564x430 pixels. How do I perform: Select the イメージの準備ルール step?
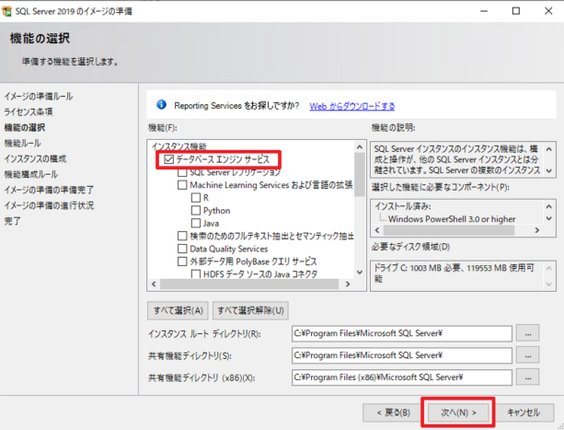38,96
